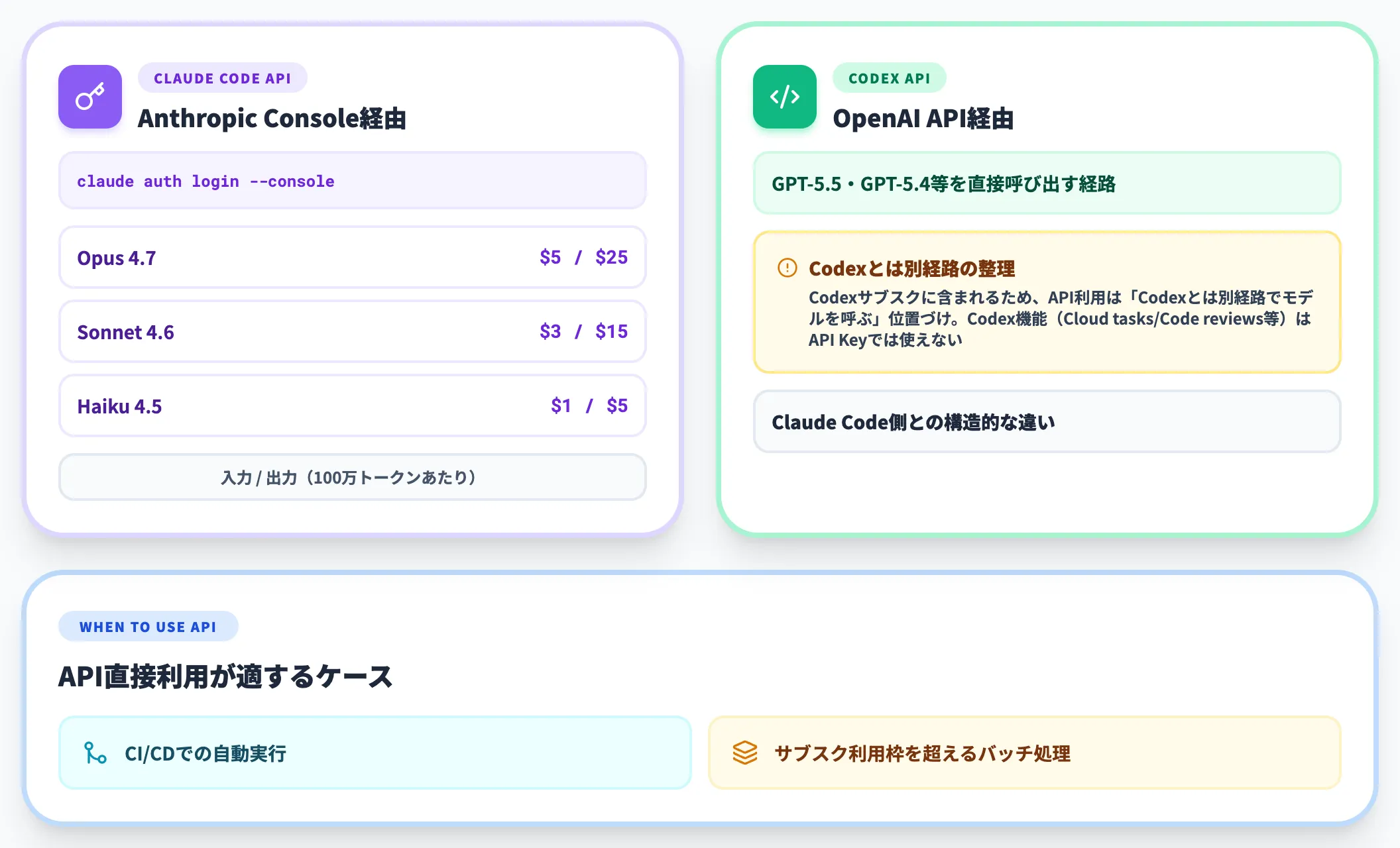Click the Anthropic Console経由 heading

272,119
